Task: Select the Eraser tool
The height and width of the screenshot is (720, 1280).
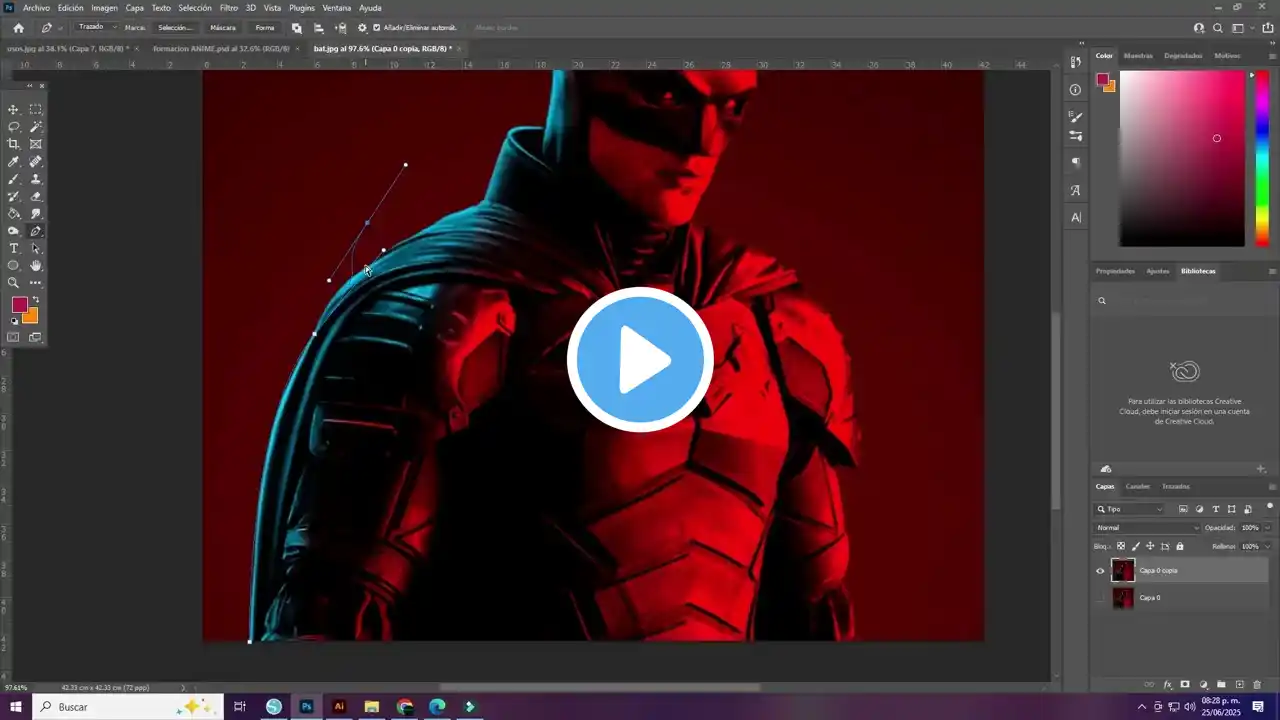Action: [x=36, y=196]
